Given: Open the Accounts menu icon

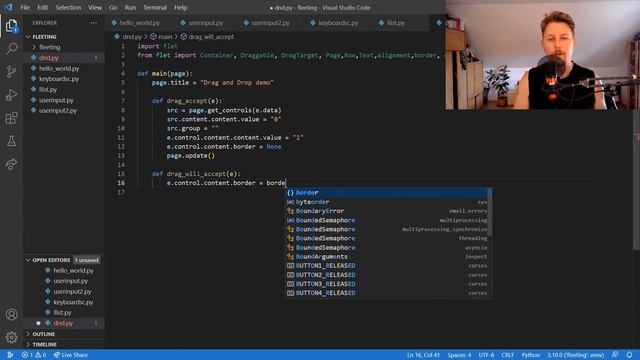Looking at the screenshot, I should (11, 314).
